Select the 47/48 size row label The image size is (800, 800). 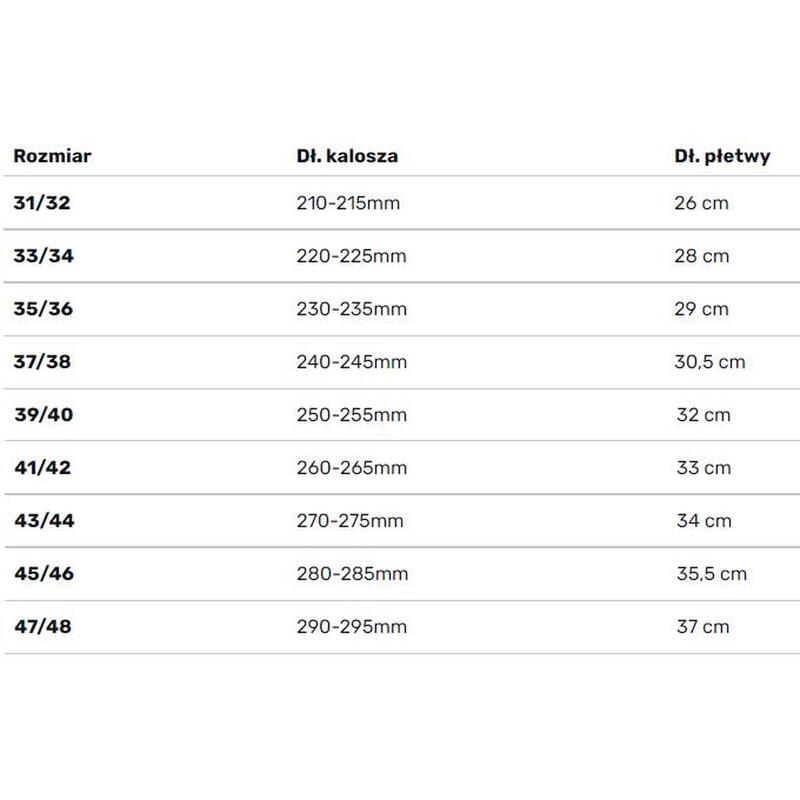[43, 627]
